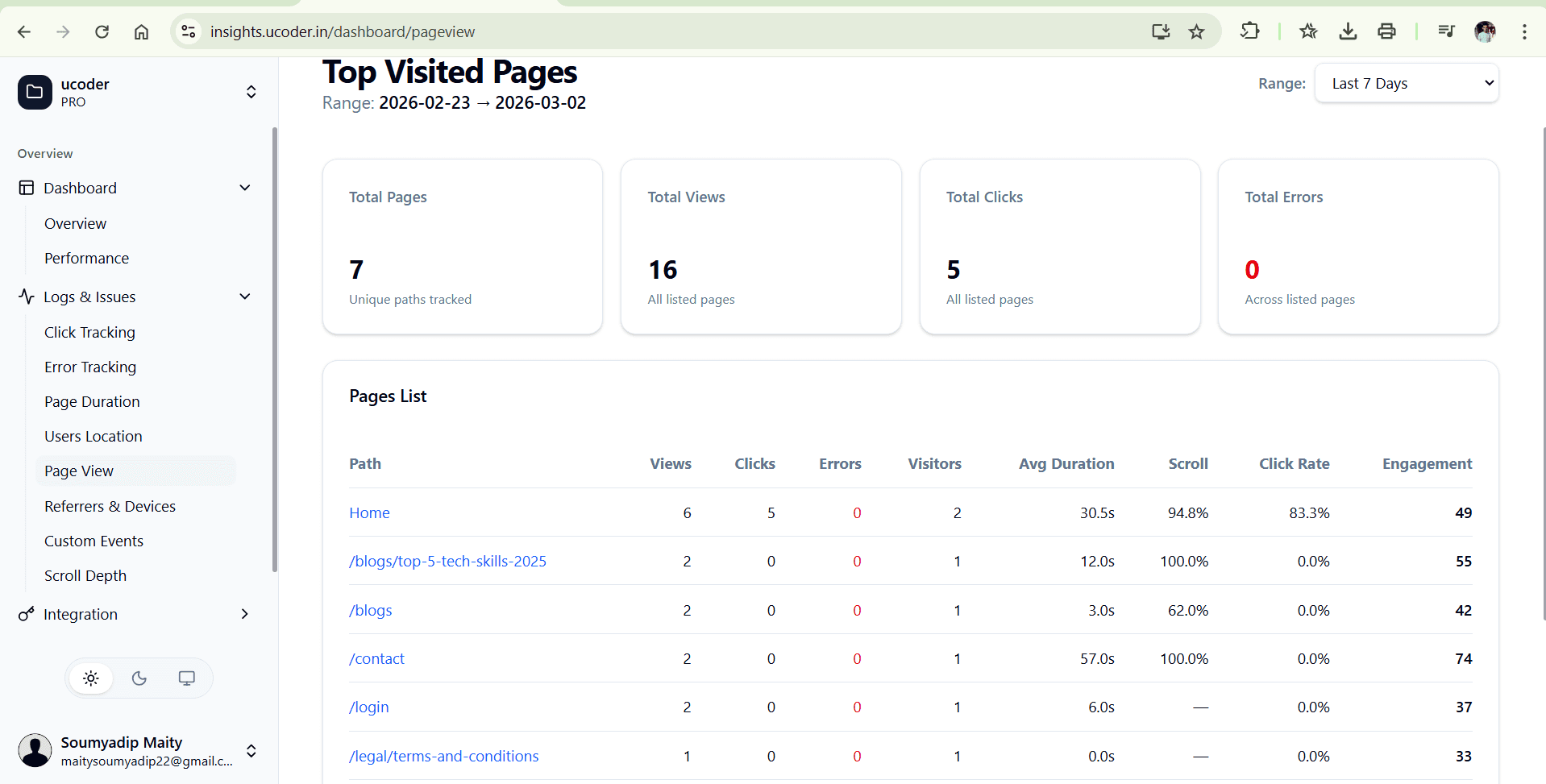Open the Home page link in Pages List
Image resolution: width=1546 pixels, height=784 pixels.
click(x=369, y=512)
